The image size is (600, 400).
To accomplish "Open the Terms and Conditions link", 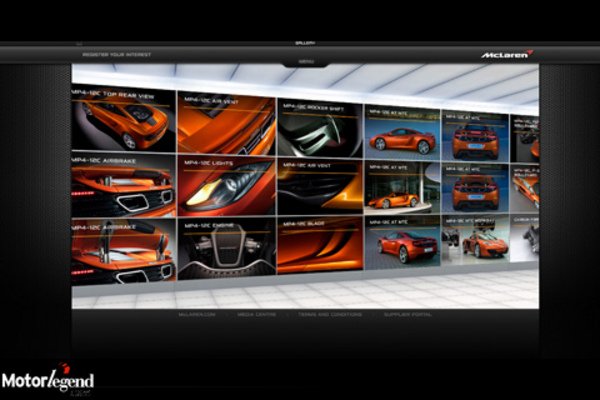I will coord(330,314).
